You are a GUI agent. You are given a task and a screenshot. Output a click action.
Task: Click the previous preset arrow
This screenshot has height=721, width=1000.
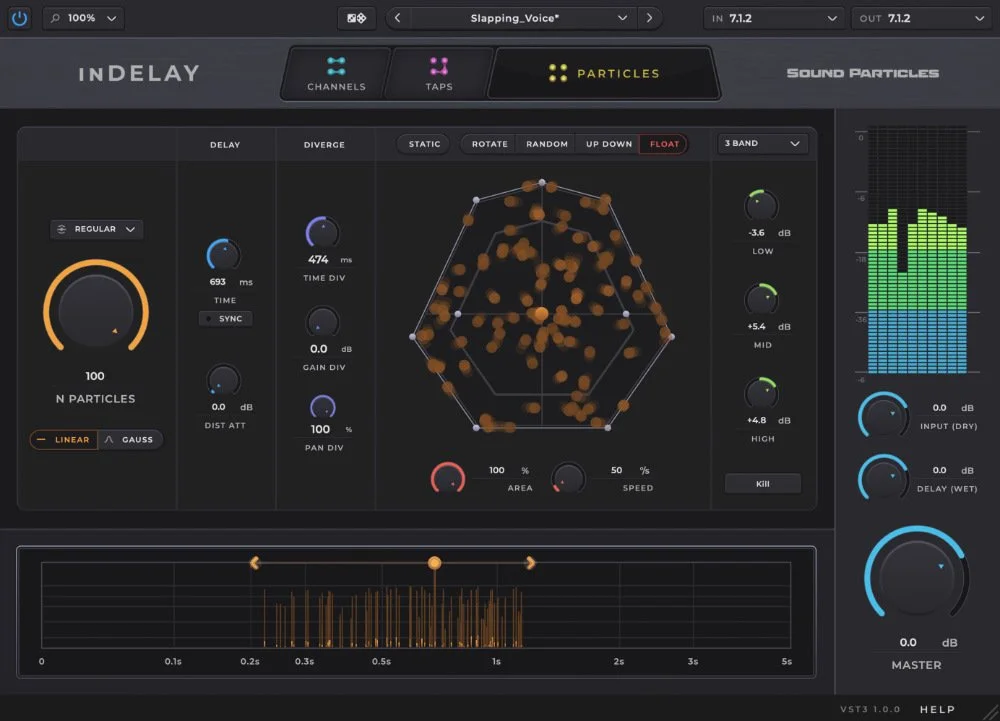click(398, 18)
